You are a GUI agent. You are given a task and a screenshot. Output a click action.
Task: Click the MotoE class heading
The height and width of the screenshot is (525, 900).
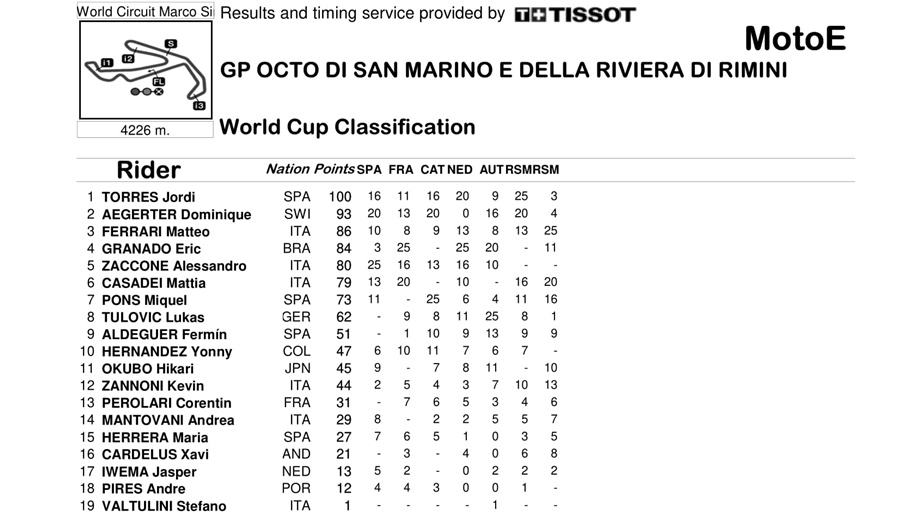pyautogui.click(x=795, y=39)
